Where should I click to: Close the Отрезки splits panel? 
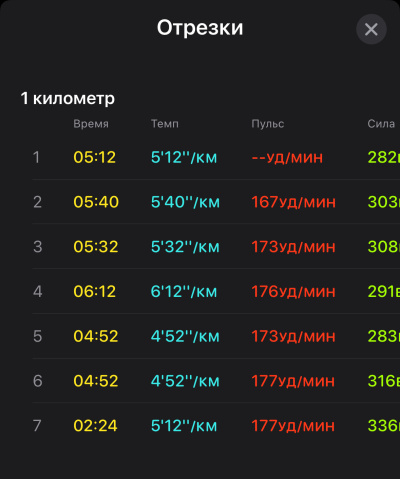pyautogui.click(x=371, y=29)
